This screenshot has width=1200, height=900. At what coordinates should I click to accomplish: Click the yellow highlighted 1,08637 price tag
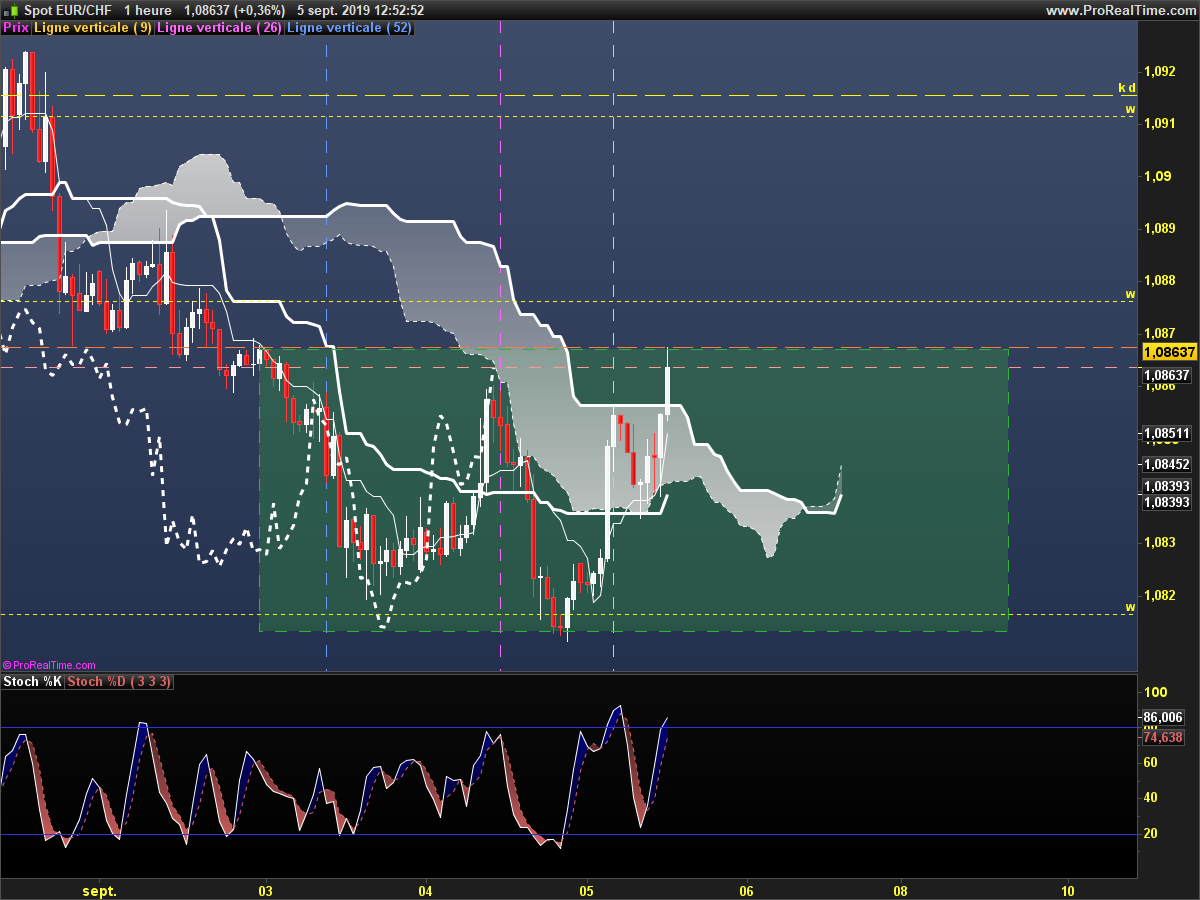pyautogui.click(x=1169, y=353)
